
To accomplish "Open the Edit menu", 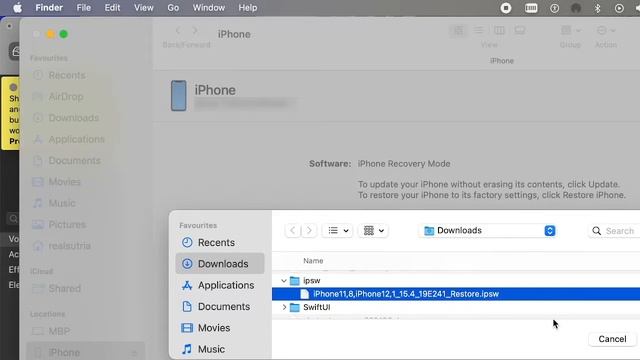I will point(112,8).
